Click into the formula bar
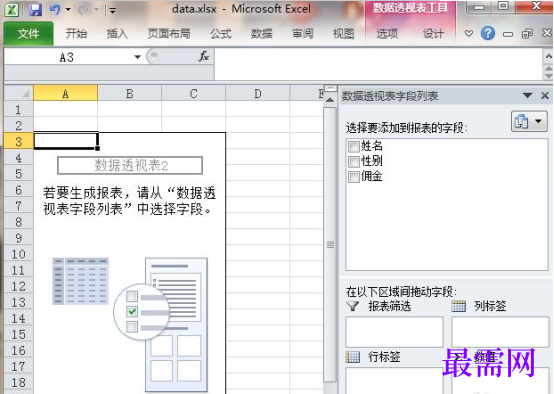This screenshot has height=394, width=554. tap(378, 64)
